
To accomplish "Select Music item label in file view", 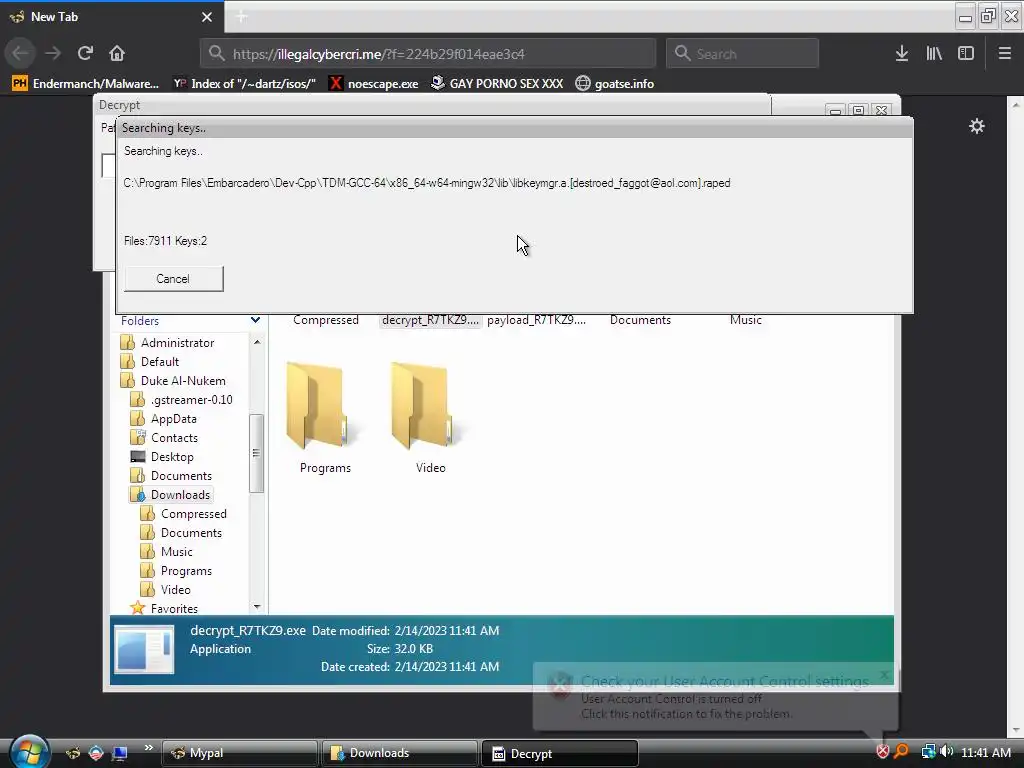I will tap(746, 320).
